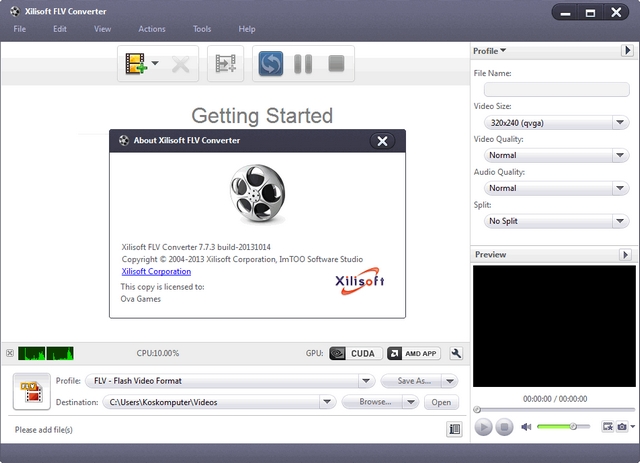Collapse the Preview panel with arrow button

[625, 255]
